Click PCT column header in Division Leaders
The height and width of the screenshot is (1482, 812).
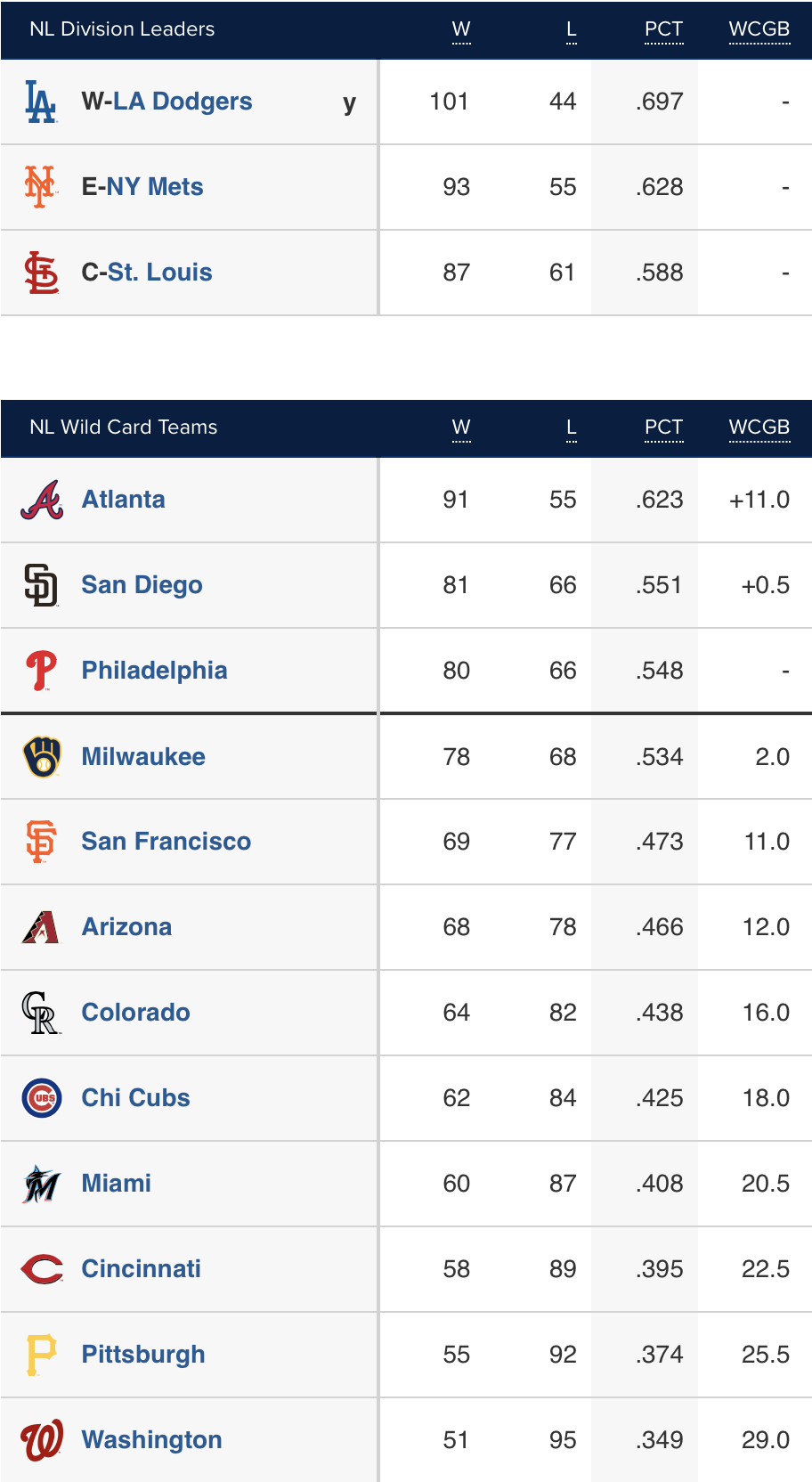tap(663, 29)
